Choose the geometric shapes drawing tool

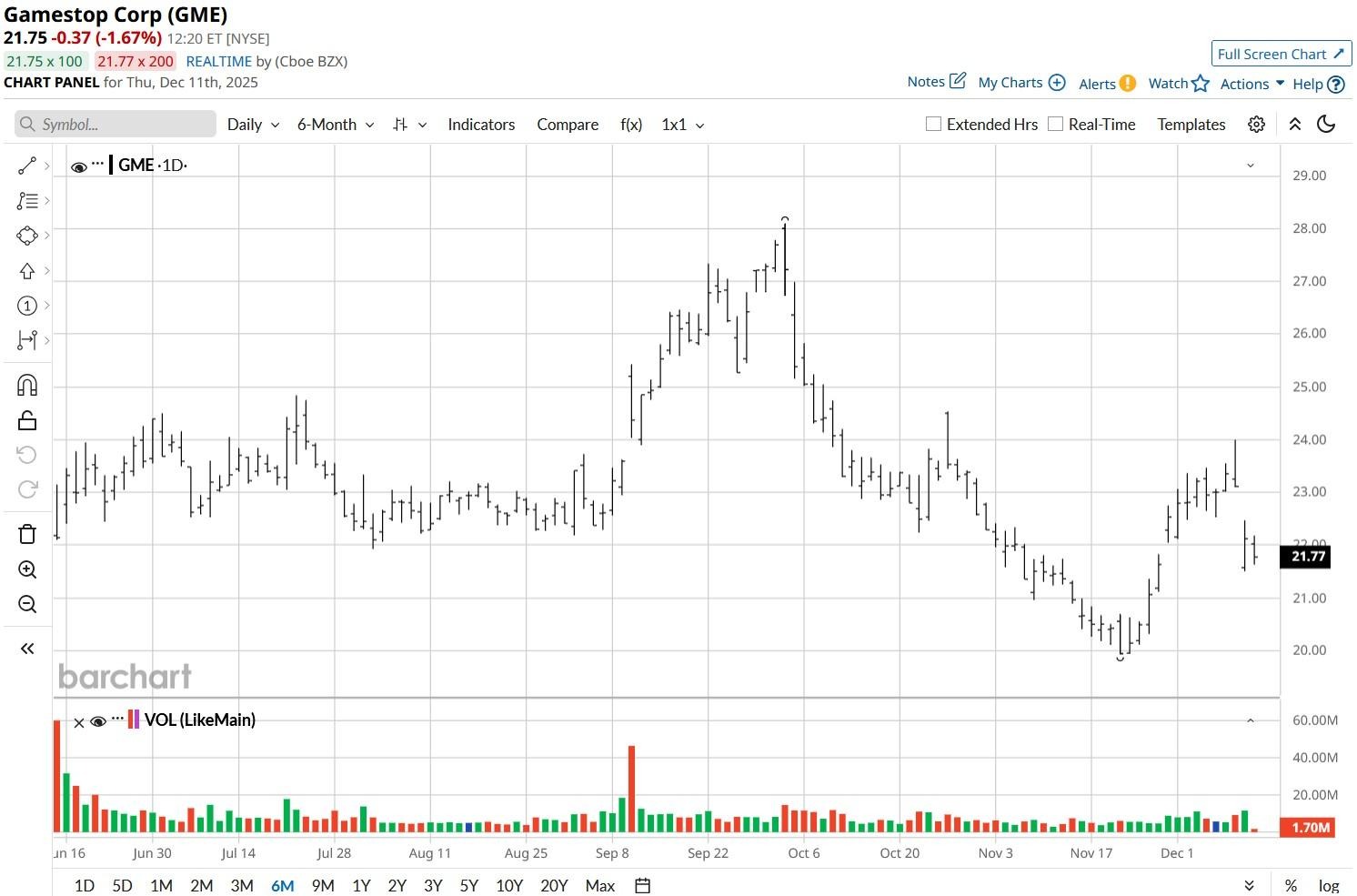[x=27, y=236]
